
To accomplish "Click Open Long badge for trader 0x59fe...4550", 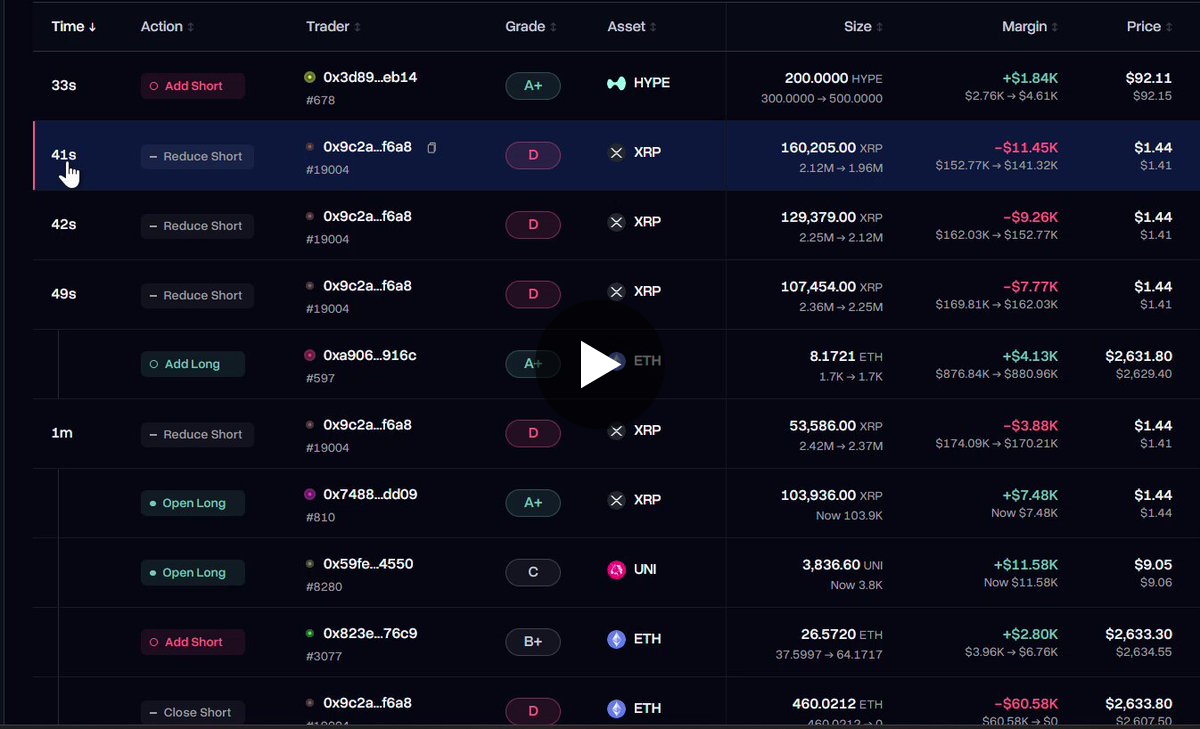I will [193, 573].
